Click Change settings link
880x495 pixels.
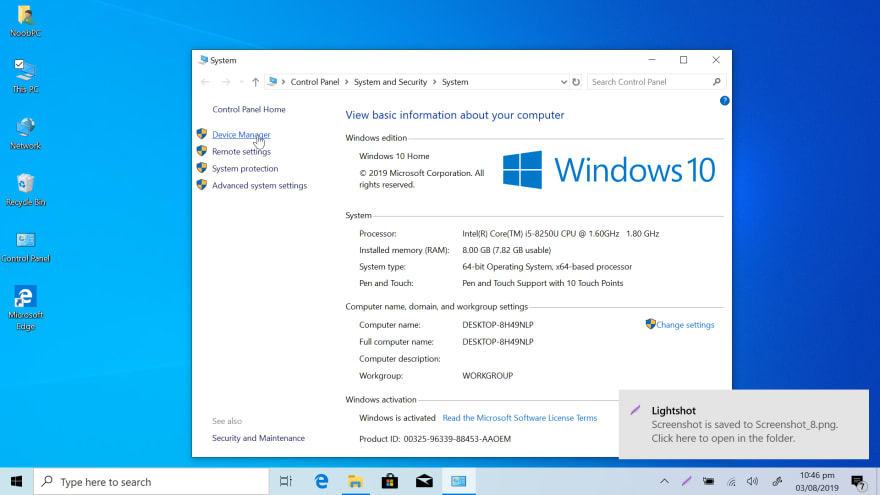(x=685, y=325)
